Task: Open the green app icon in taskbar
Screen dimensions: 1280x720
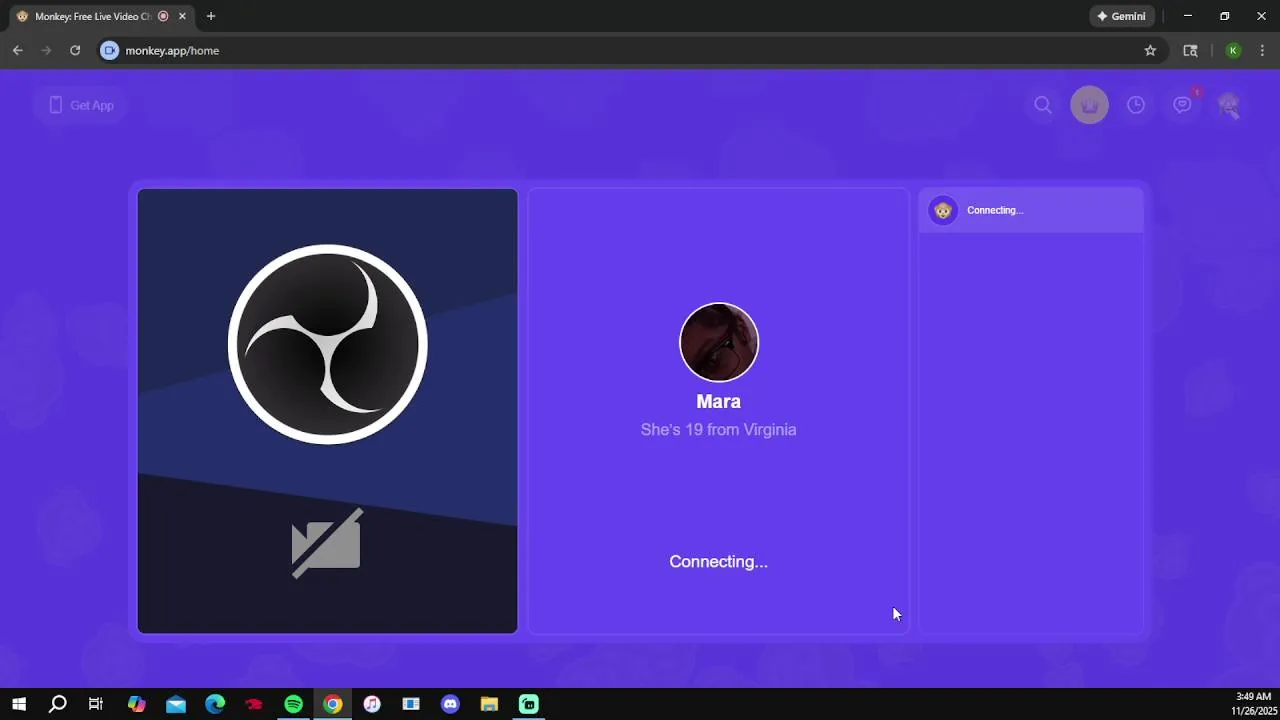Action: (x=529, y=704)
